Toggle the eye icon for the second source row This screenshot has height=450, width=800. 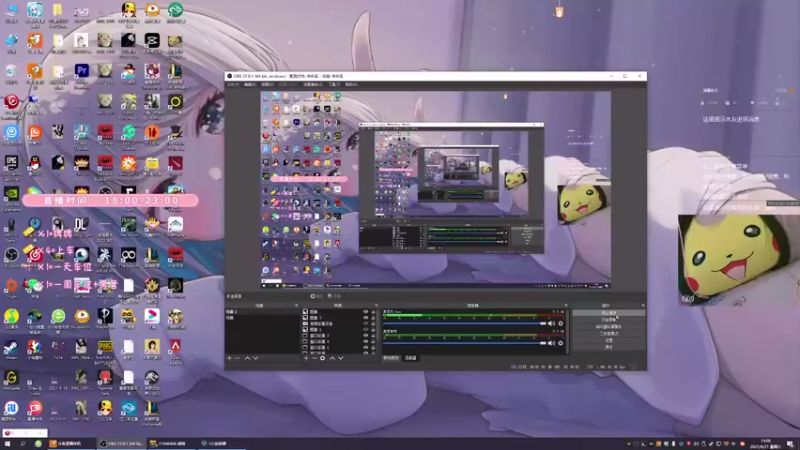pos(366,317)
